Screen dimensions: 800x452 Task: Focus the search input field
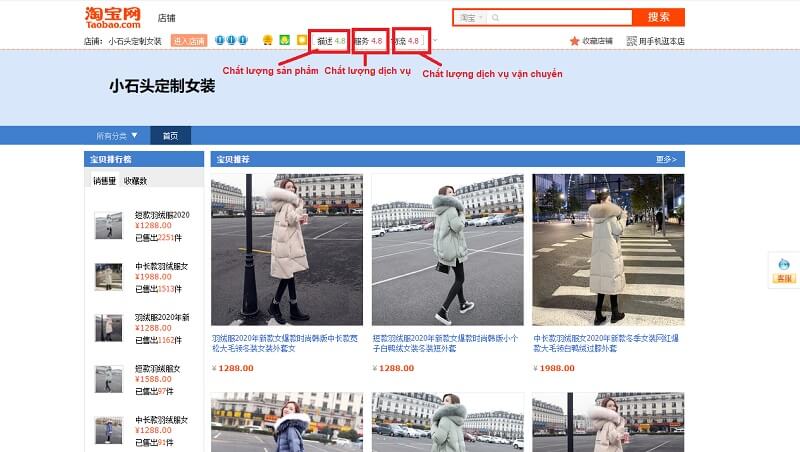pyautogui.click(x=565, y=18)
